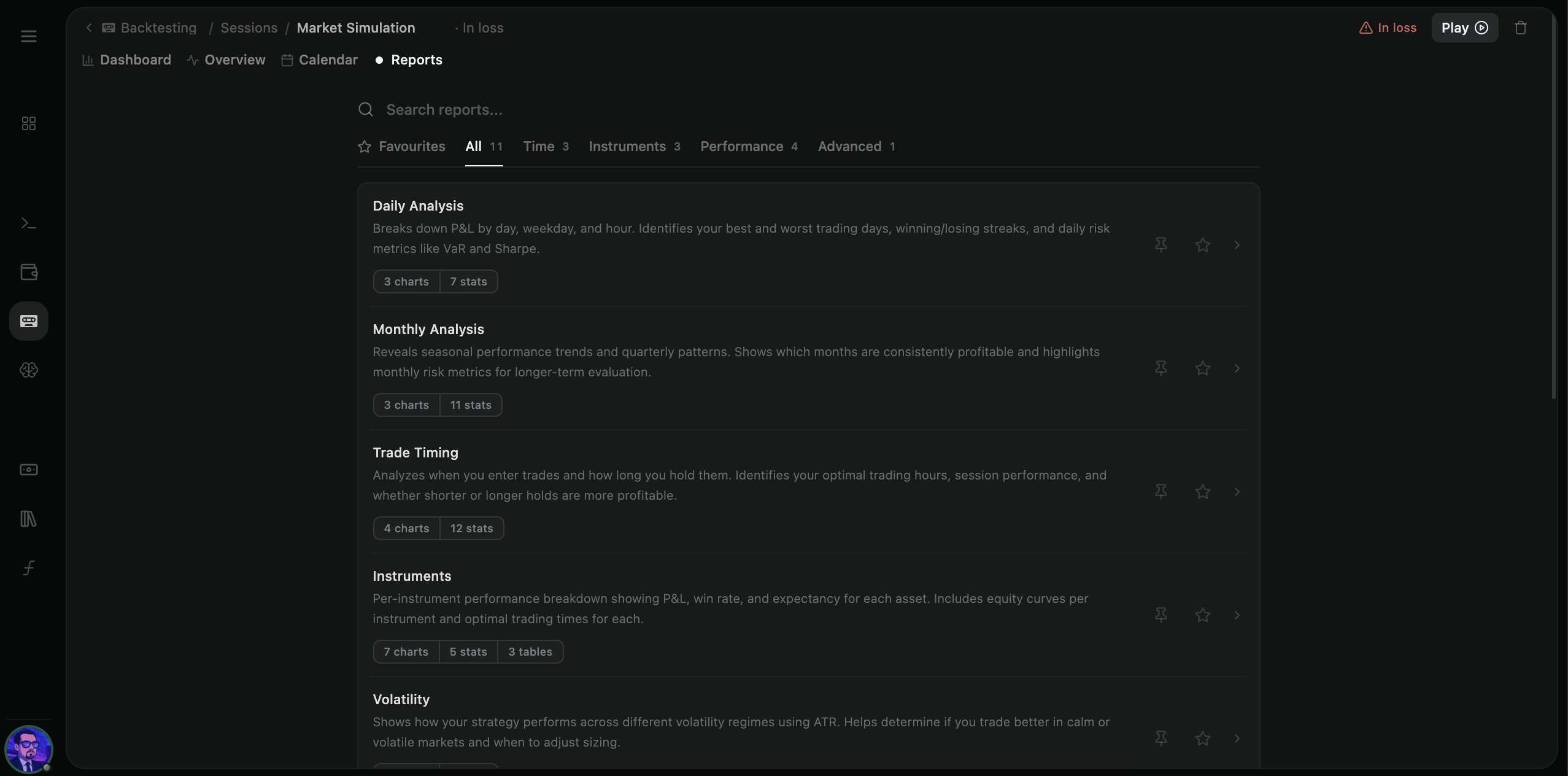Go to Backtesting breadcrumb
Image resolution: width=1568 pixels, height=776 pixels.
[149, 28]
